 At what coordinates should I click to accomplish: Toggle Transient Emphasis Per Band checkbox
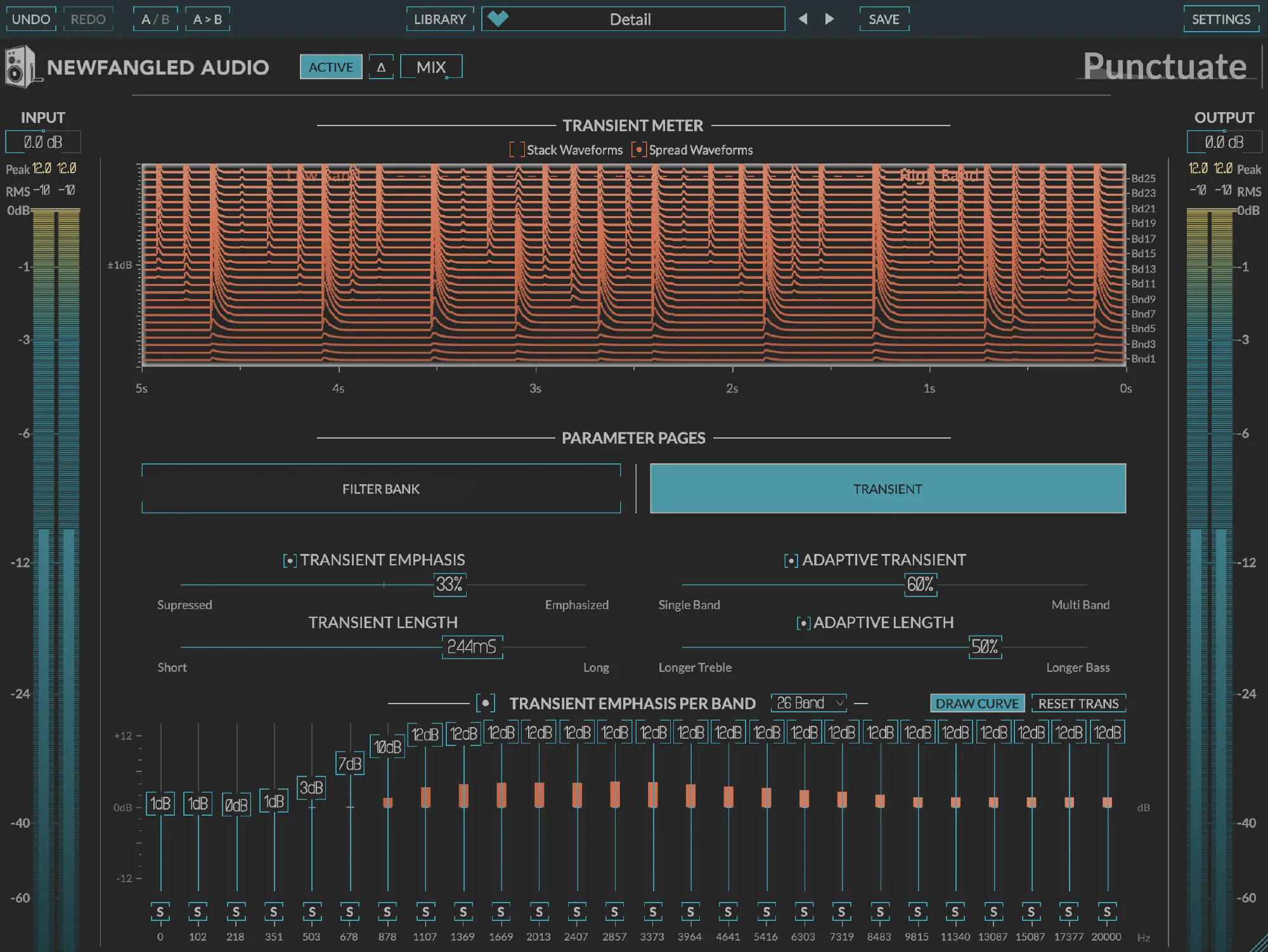(486, 704)
